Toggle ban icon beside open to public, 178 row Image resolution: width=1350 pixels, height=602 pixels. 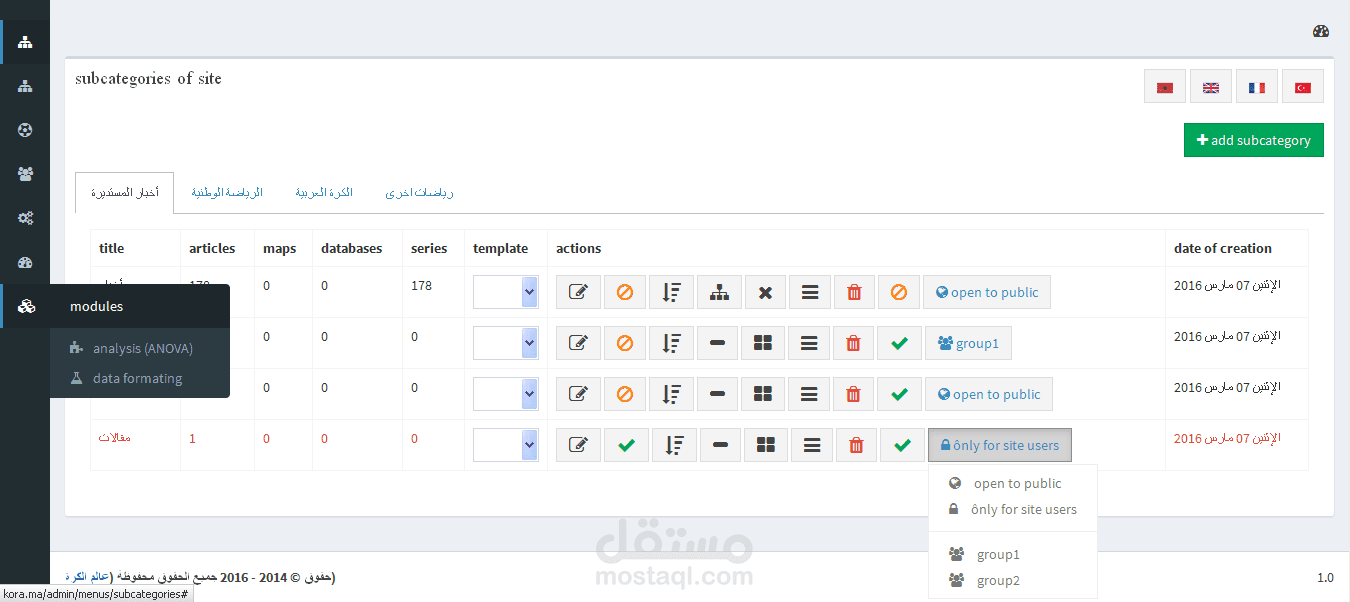[899, 292]
